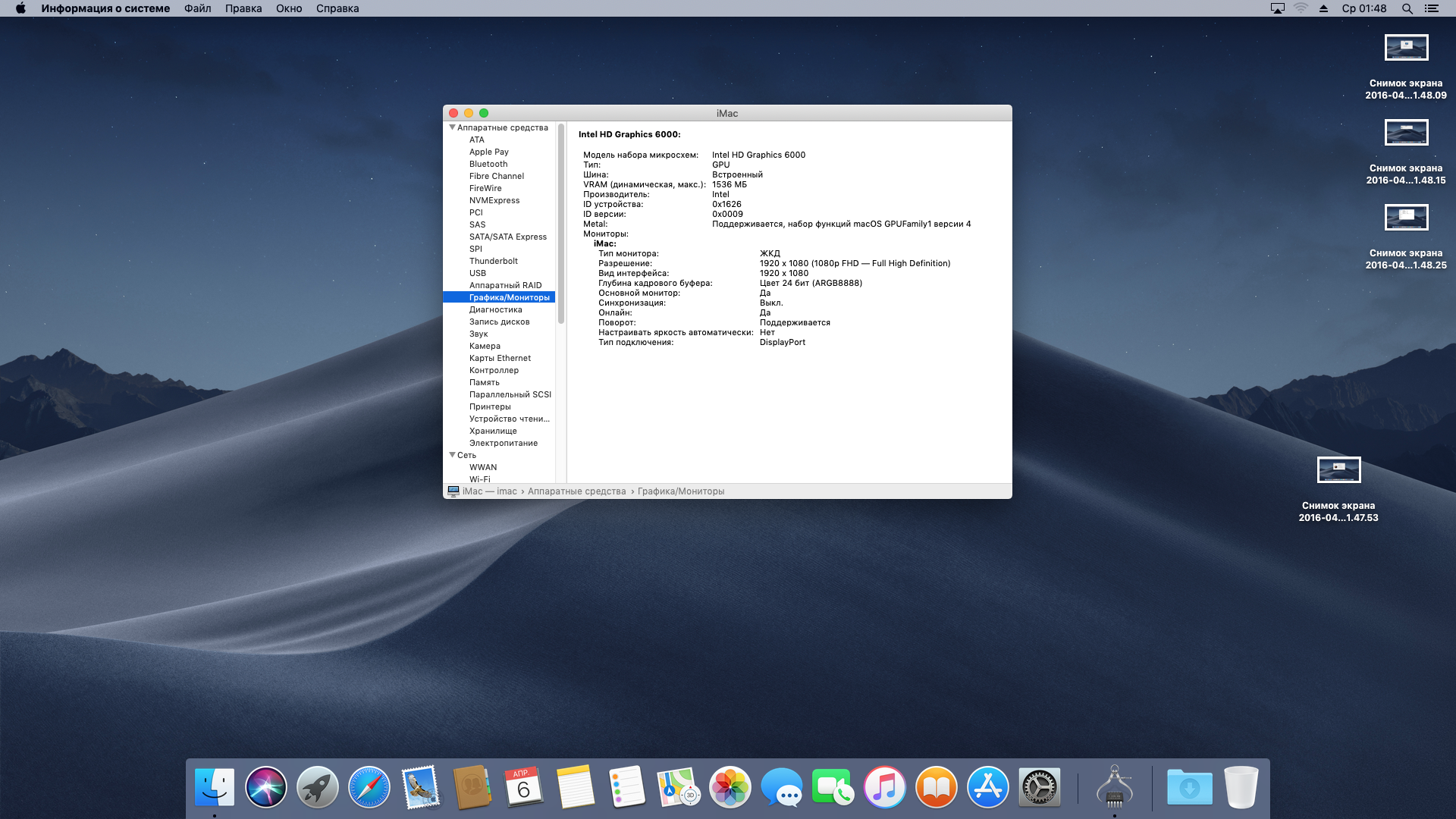Click AirPlay display icon in menu bar
Screen dimensions: 1456x819
tap(1278, 8)
